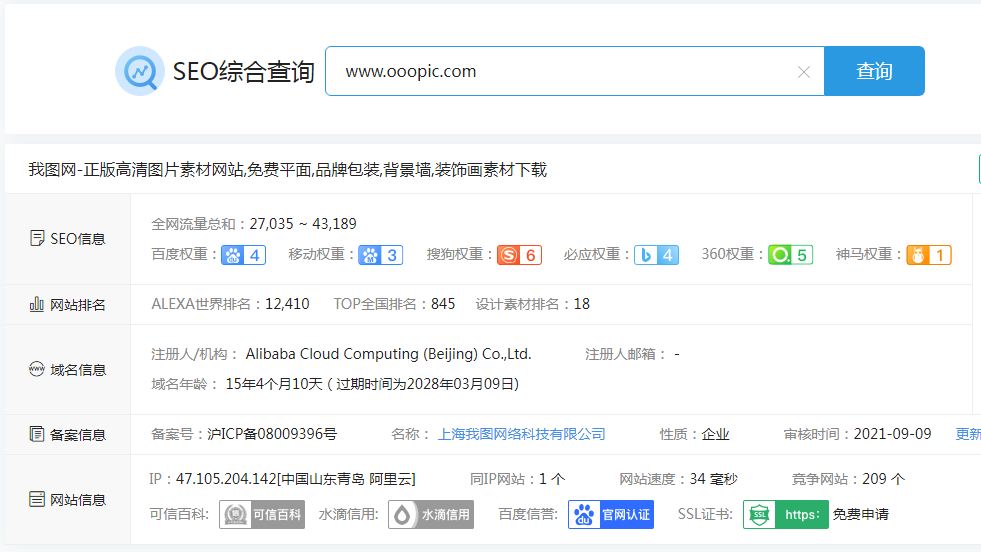Viewport: 981px width, 552px height.
Task: Open the 域名信息 www globe icon
Action: pos(37,369)
